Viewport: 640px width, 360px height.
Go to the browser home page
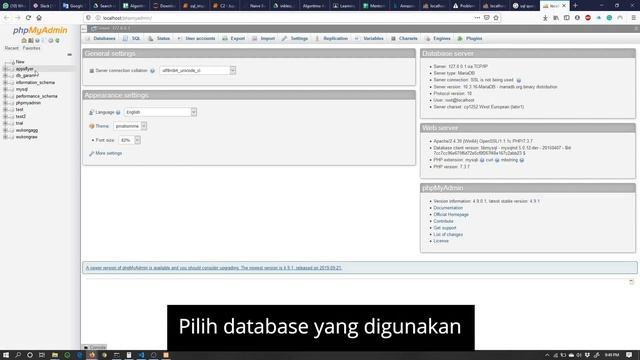[x=39, y=18]
